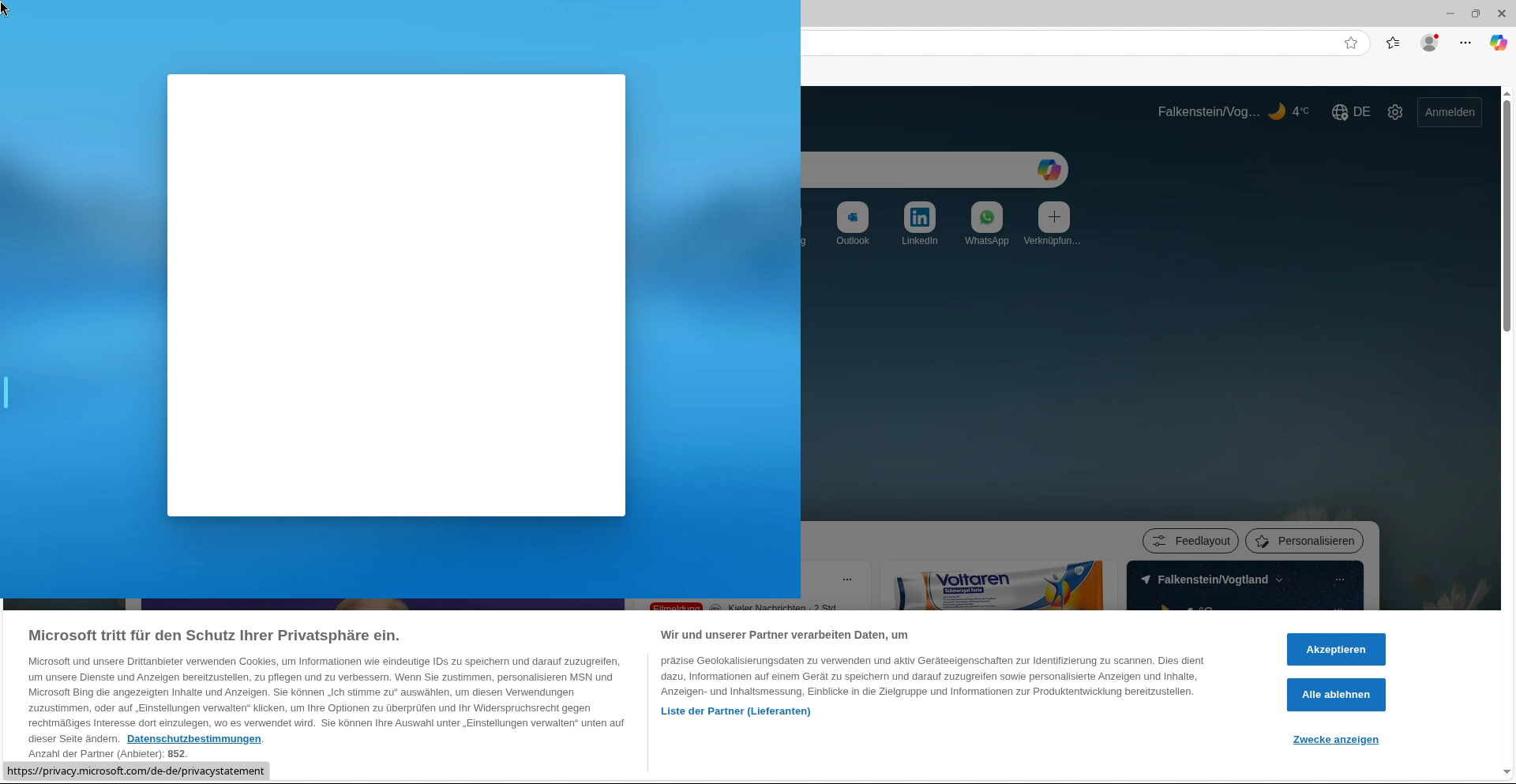Open page settings gear icon
The height and width of the screenshot is (784, 1516).
pyautogui.click(x=1395, y=112)
